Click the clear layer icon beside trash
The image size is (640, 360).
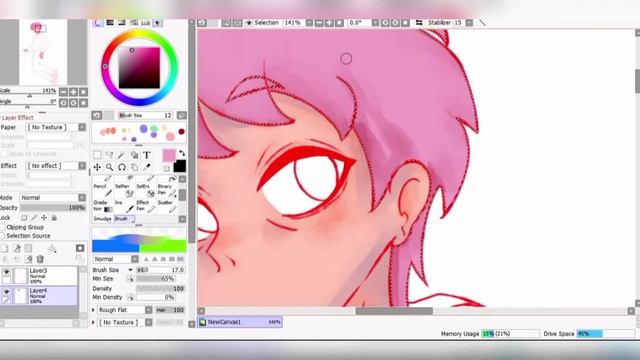point(29,259)
